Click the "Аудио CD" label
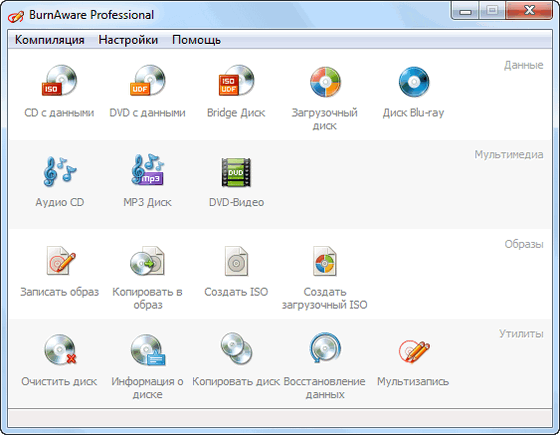The width and height of the screenshot is (560, 435). 60,202
